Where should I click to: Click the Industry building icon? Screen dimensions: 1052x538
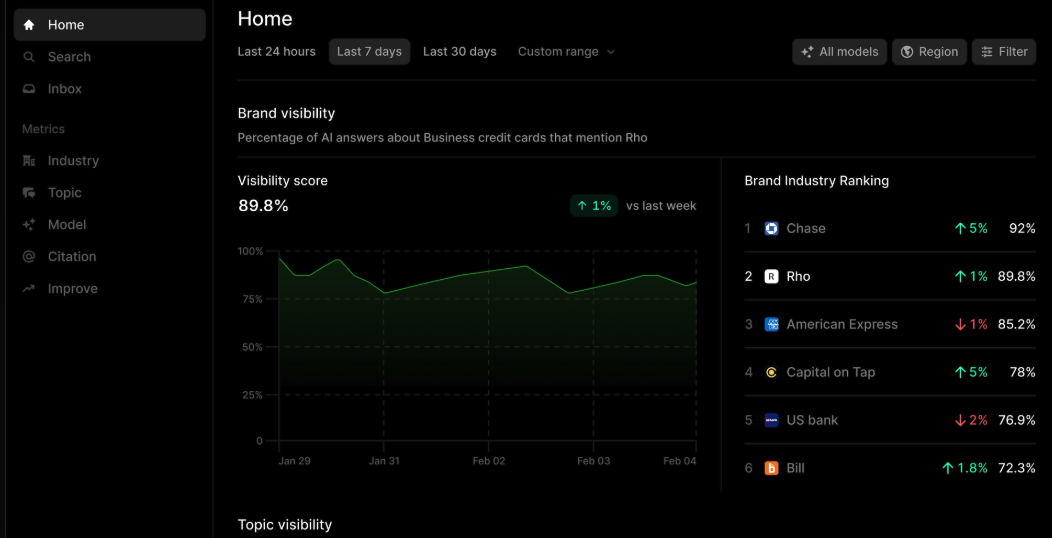[29, 161]
